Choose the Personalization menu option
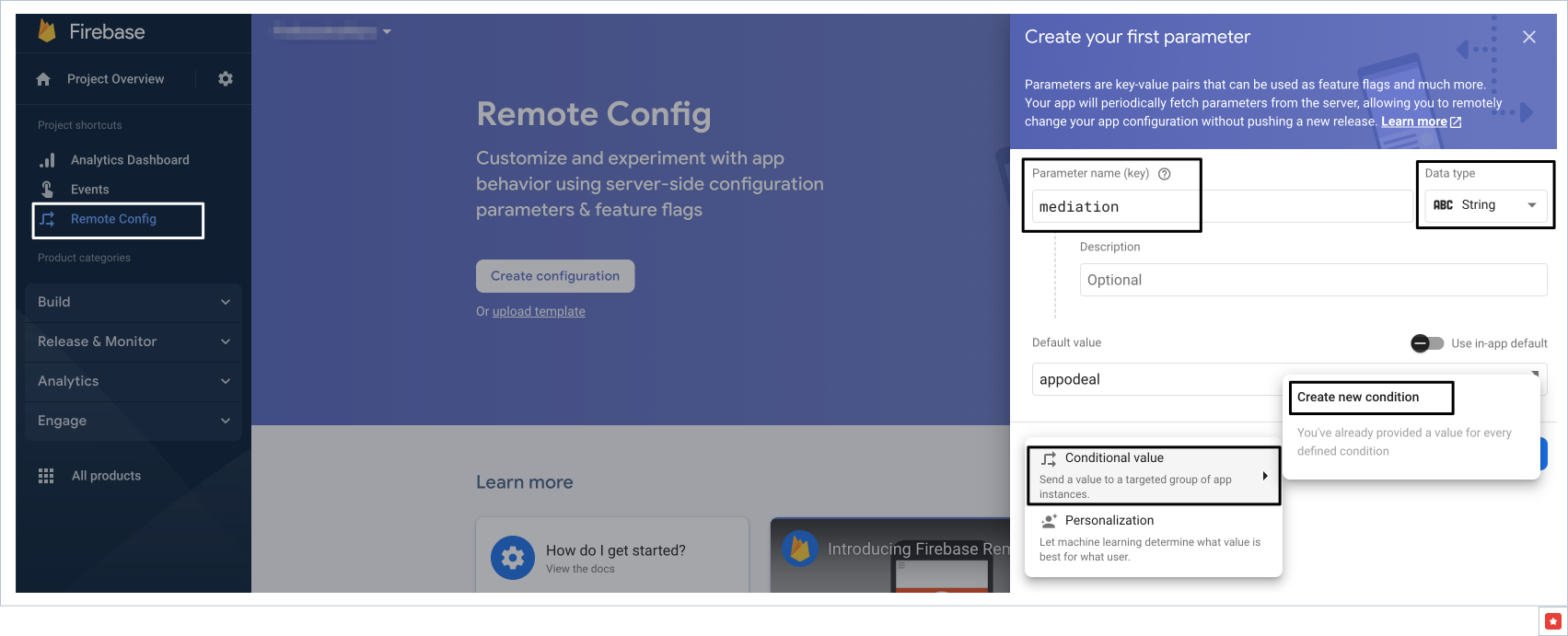This screenshot has width=1568, height=636. [x=1153, y=538]
